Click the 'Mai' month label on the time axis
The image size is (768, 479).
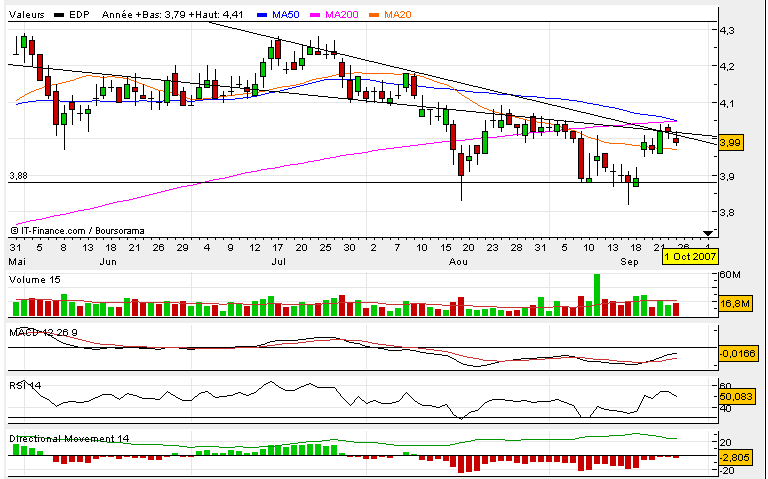[x=17, y=262]
